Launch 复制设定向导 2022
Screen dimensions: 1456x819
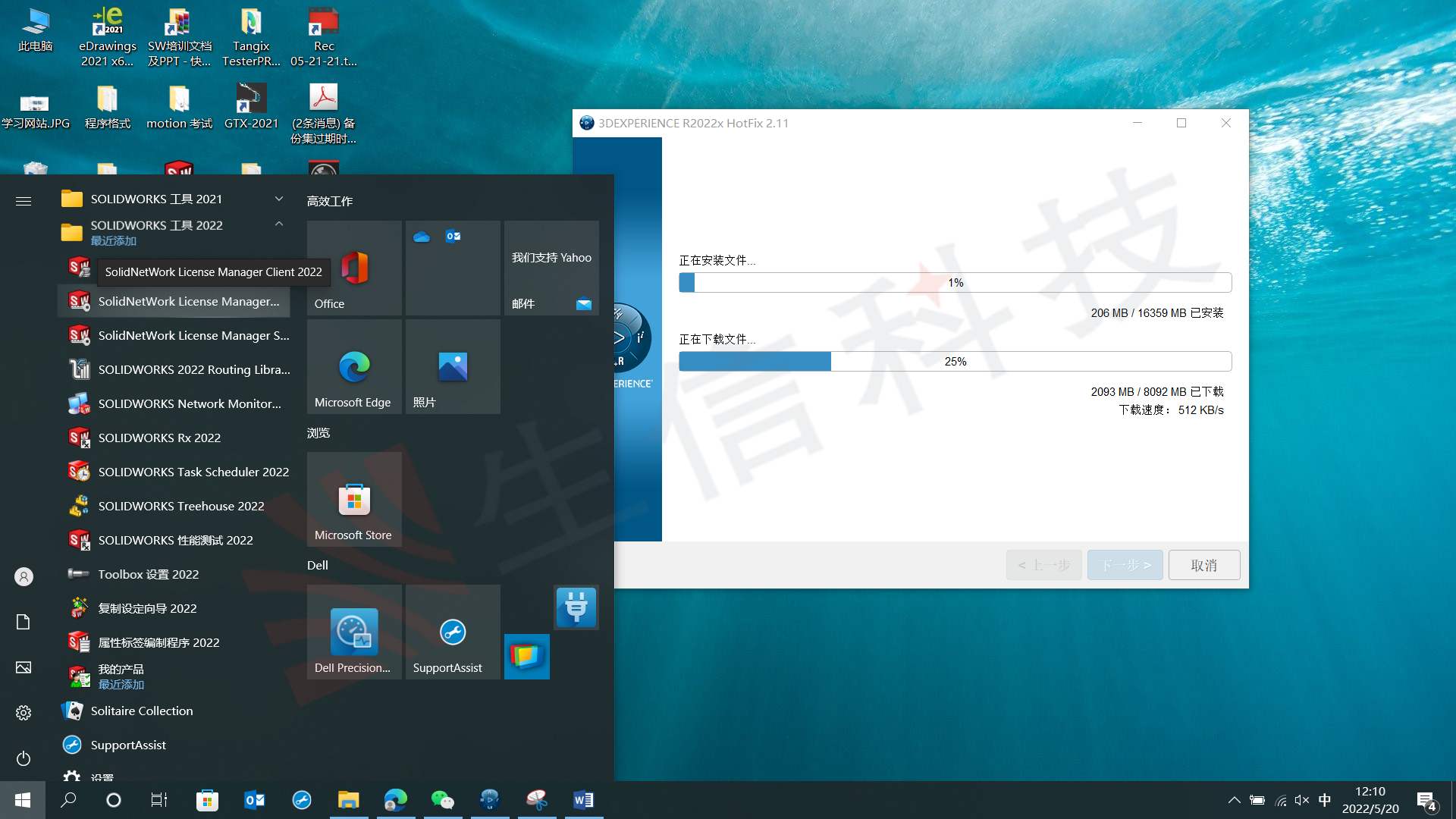[x=174, y=608]
